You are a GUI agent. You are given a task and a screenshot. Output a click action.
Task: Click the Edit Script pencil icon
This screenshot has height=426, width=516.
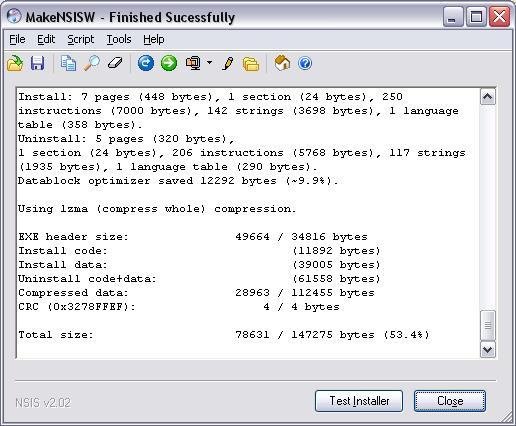[x=228, y=63]
